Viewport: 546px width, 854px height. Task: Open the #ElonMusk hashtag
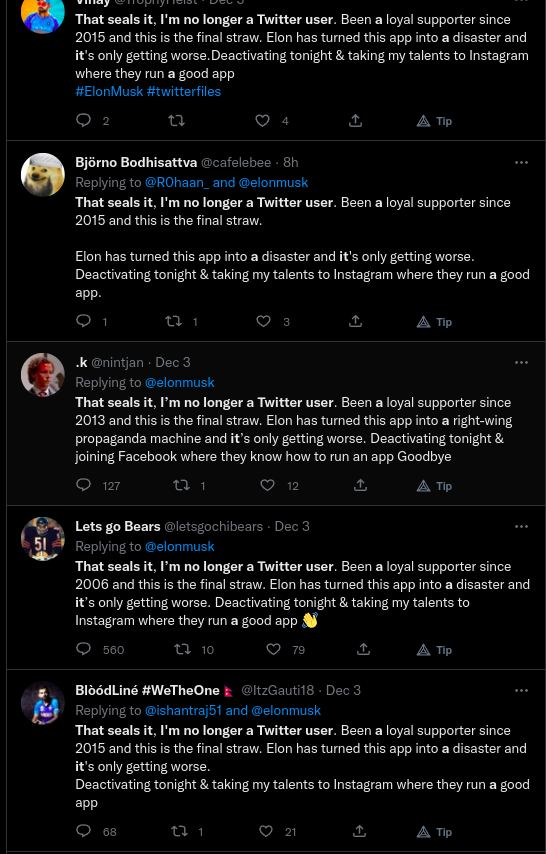[x=109, y=92]
